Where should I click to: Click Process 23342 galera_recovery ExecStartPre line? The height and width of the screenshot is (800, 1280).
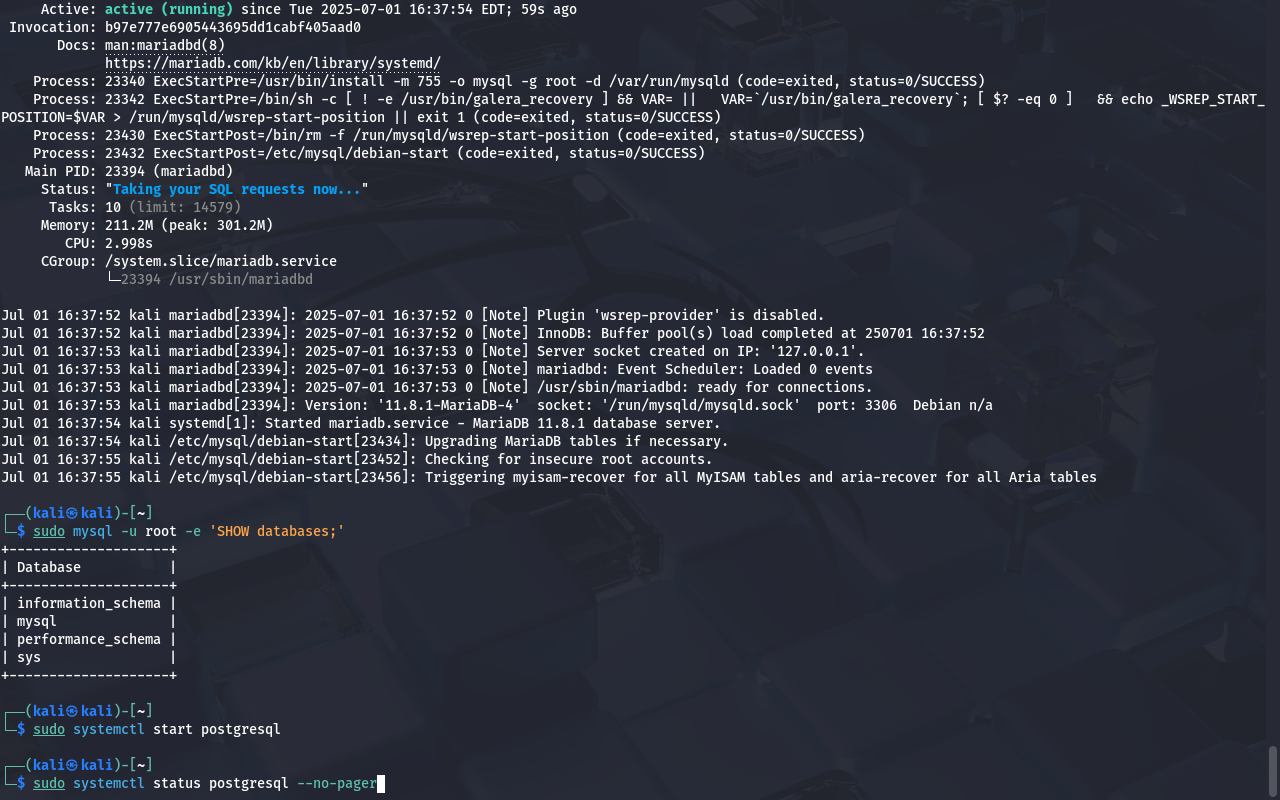(x=649, y=99)
